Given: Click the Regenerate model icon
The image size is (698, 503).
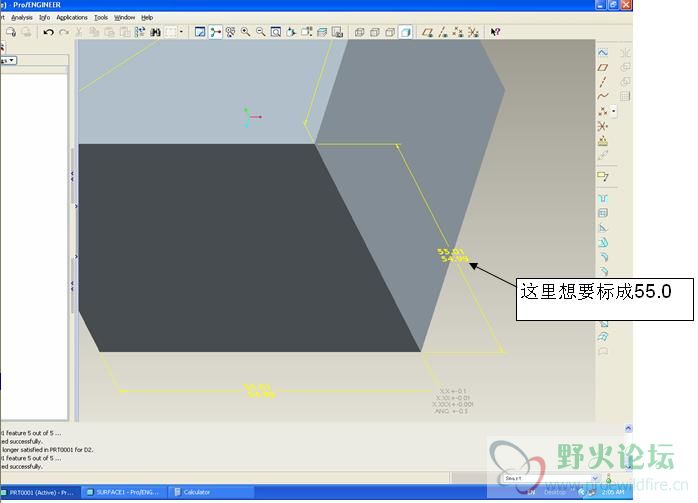Looking at the screenshot, I should 140,32.
